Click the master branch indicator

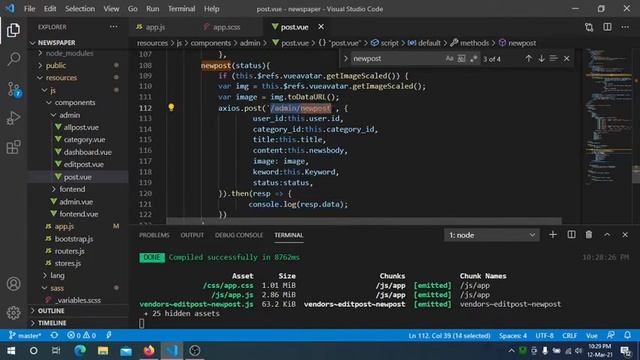(25, 336)
